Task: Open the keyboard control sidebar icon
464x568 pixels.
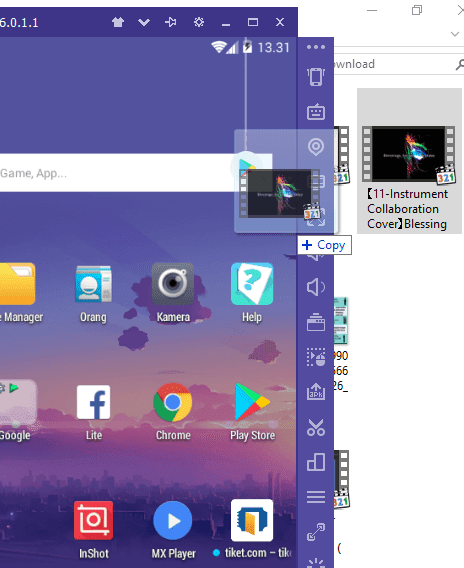Action: pyautogui.click(x=316, y=111)
